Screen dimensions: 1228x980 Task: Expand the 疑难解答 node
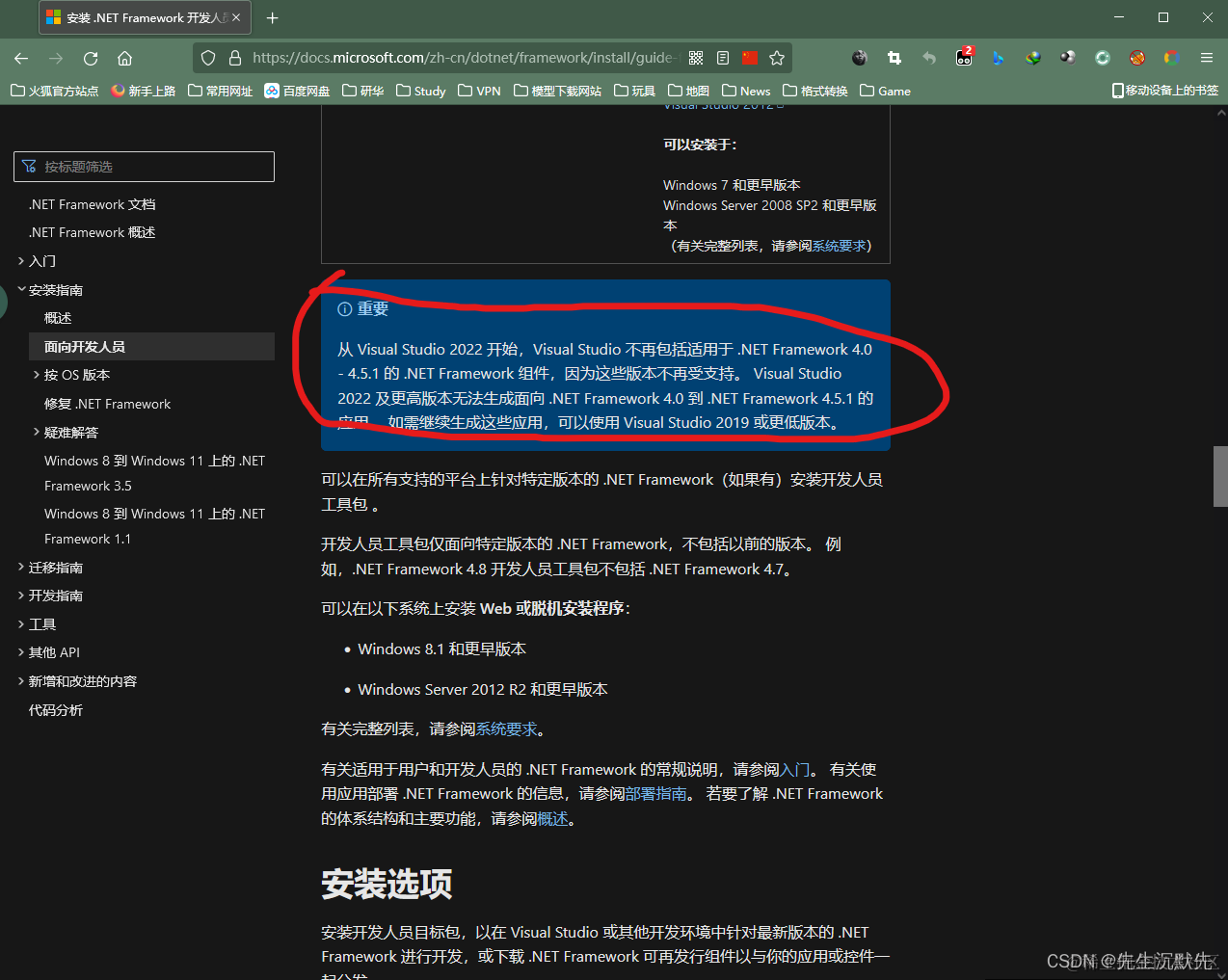37,432
